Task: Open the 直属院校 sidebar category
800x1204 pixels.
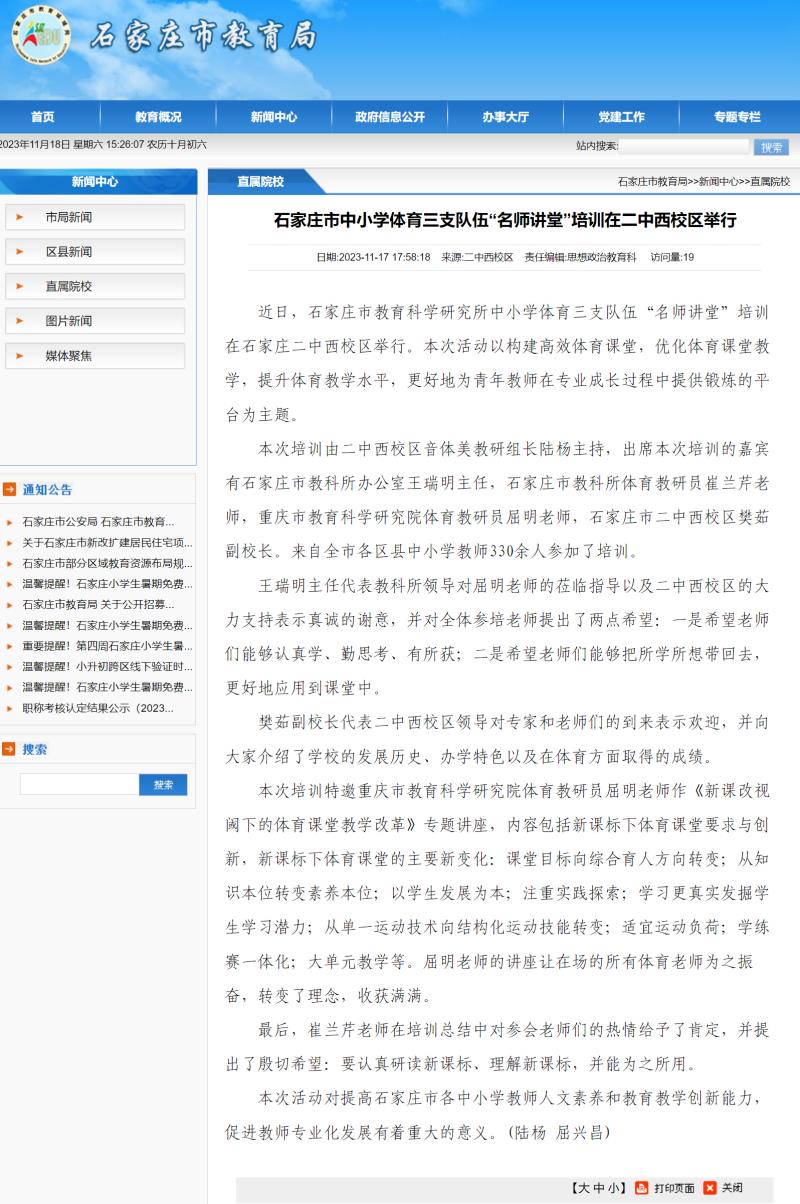Action: [x=68, y=286]
